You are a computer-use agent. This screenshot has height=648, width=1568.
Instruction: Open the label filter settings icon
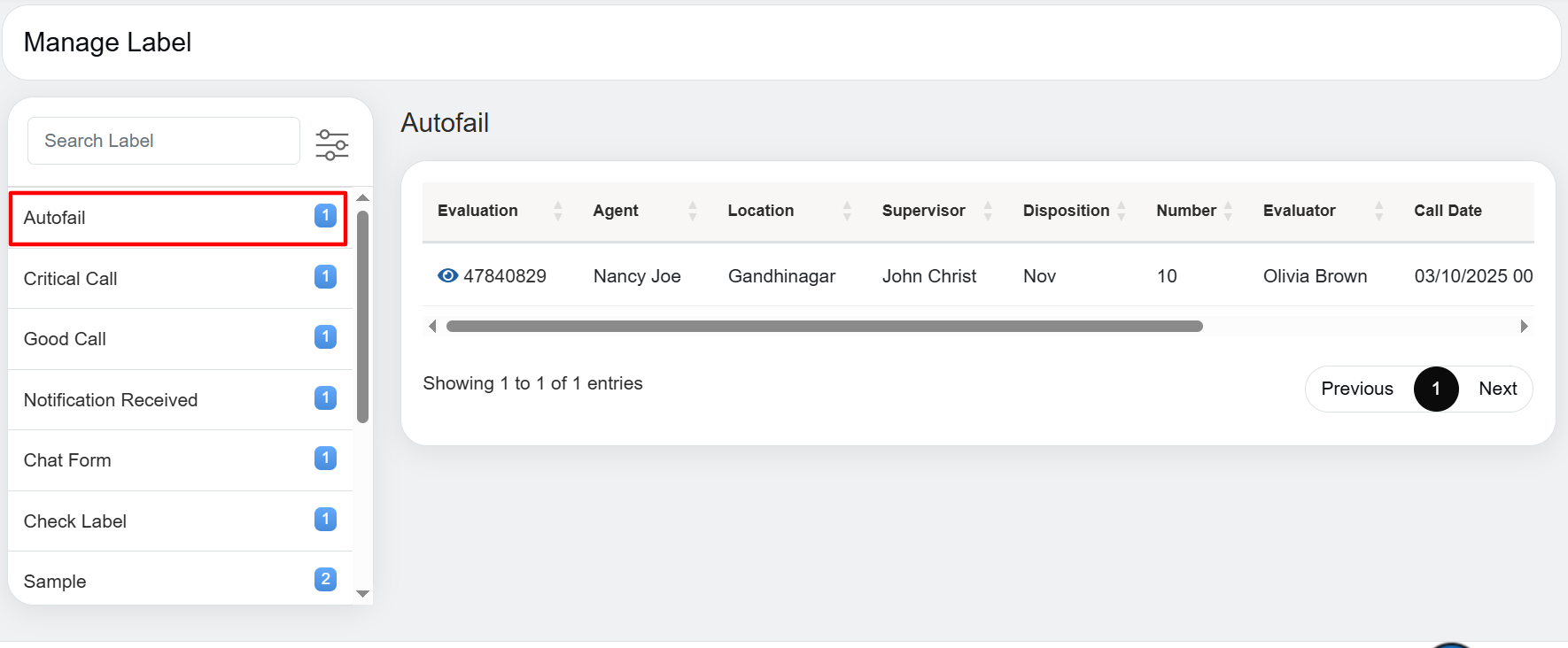(x=332, y=143)
